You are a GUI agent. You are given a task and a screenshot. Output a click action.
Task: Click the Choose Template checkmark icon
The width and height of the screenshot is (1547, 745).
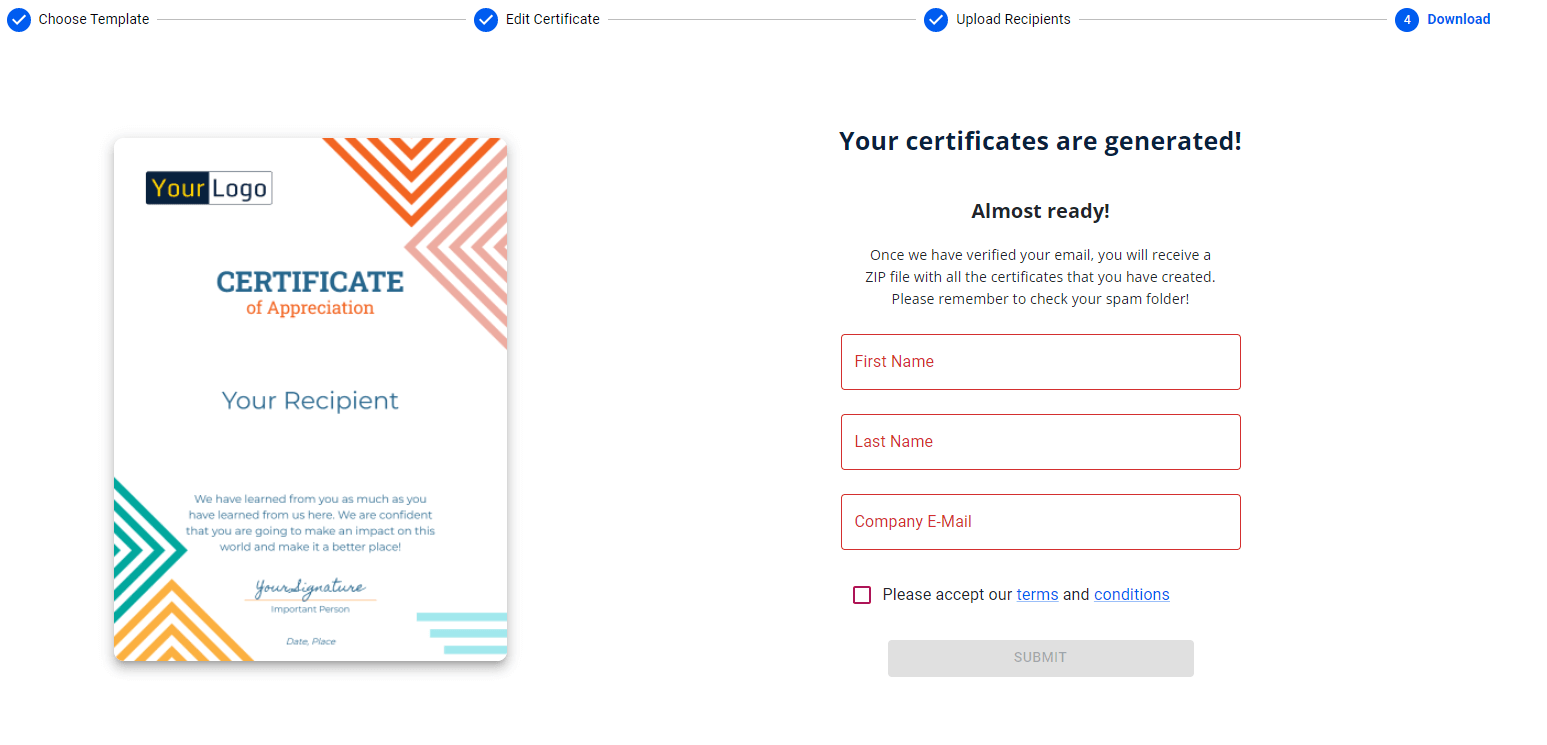coord(18,19)
